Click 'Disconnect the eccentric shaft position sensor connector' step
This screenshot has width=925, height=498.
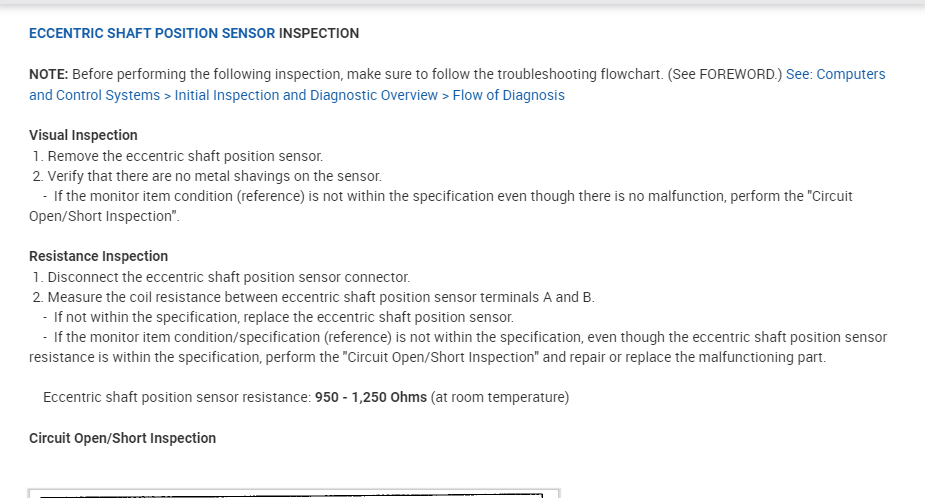(228, 277)
